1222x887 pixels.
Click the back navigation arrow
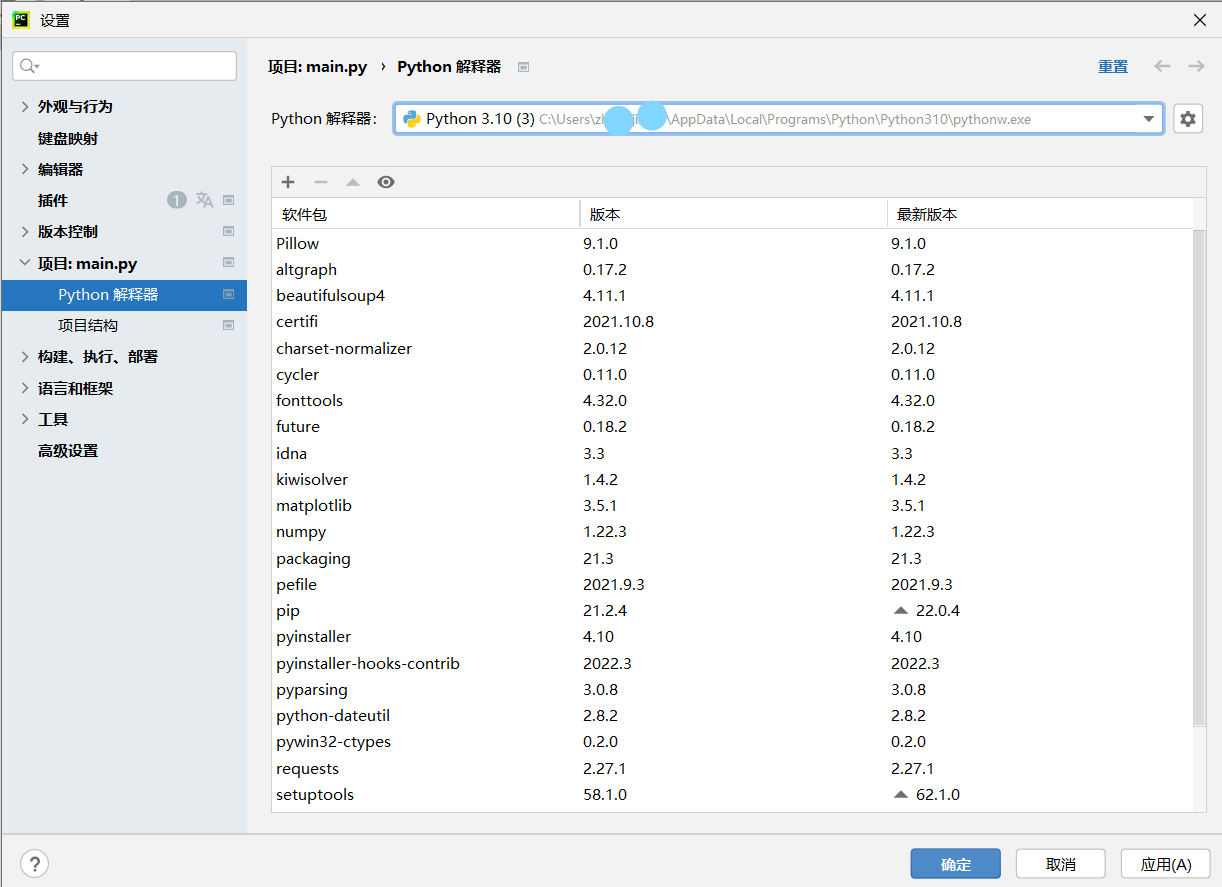[1162, 66]
